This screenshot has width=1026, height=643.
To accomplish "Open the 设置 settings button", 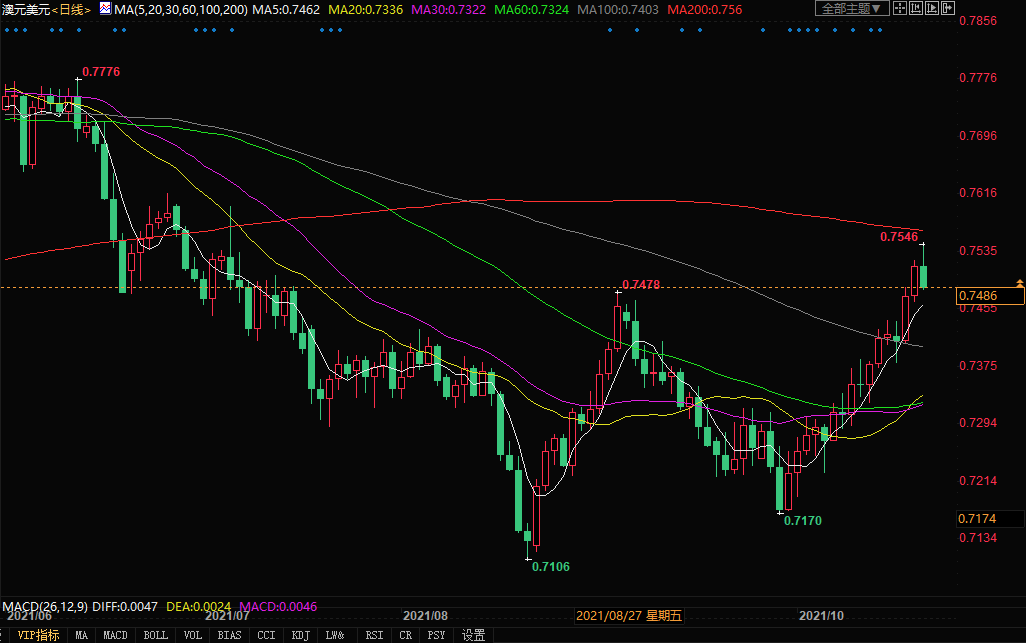I will click(x=474, y=635).
